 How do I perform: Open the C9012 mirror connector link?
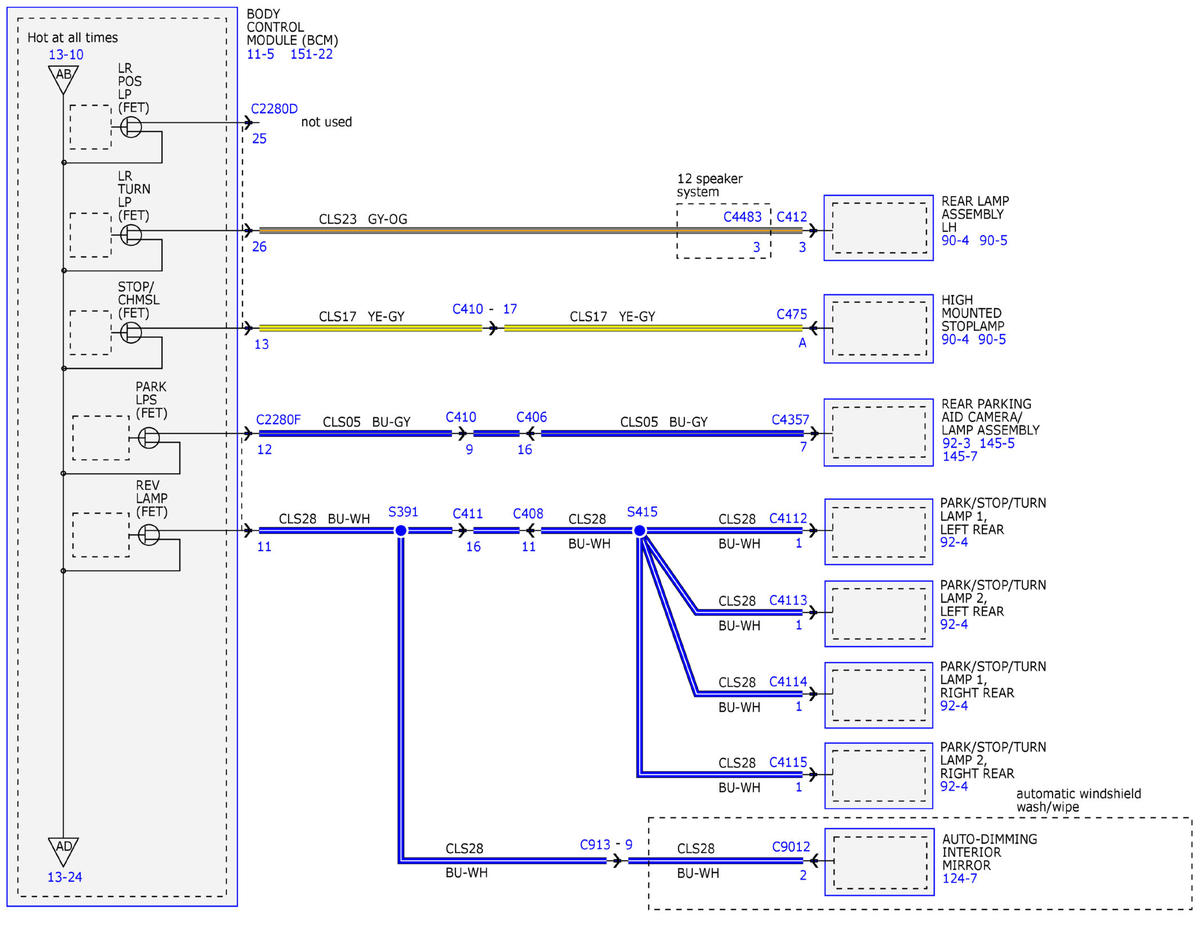(x=789, y=845)
